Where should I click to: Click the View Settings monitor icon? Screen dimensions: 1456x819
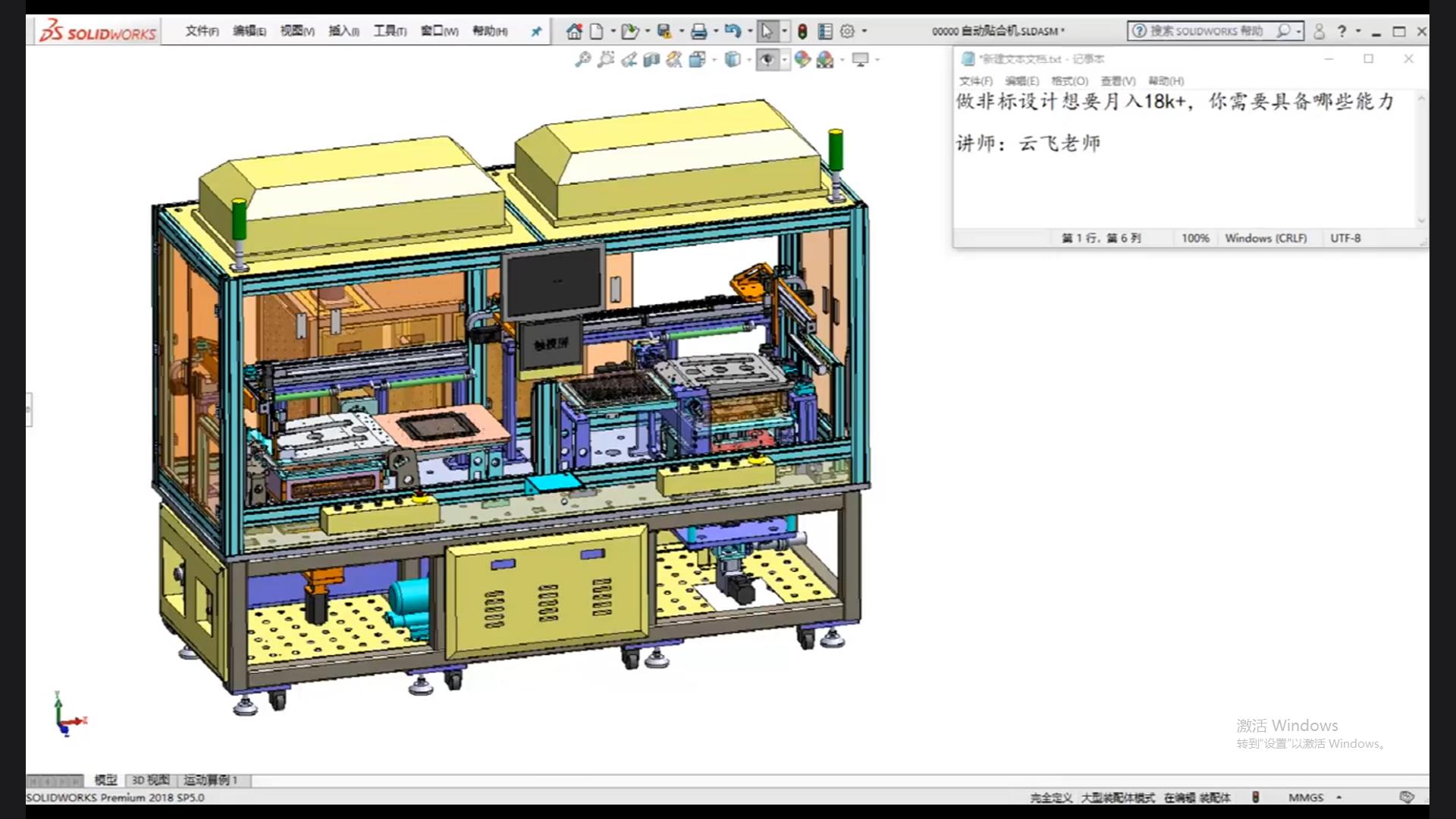click(x=861, y=59)
